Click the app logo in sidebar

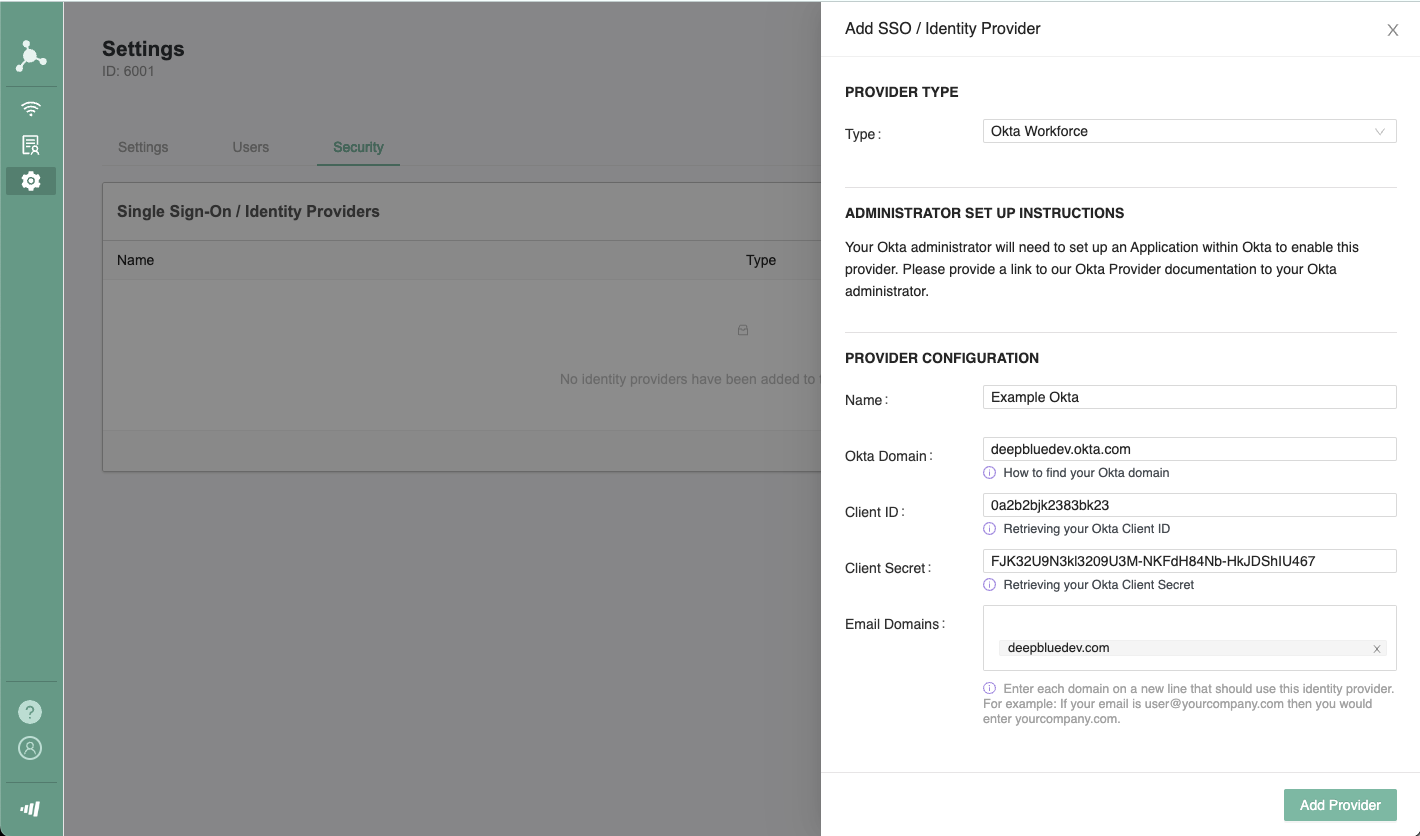31,57
